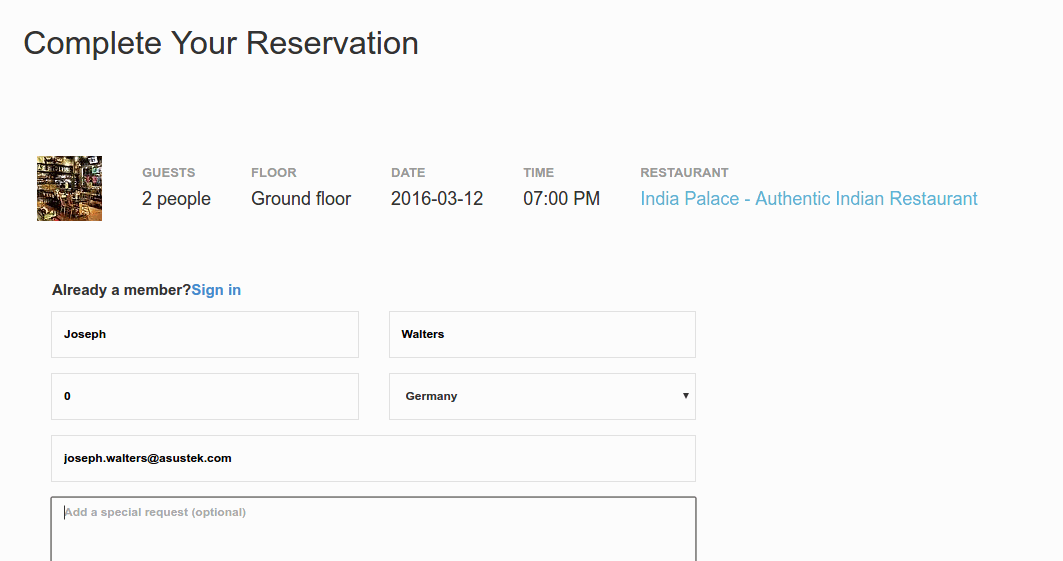Open India Palace - Authentic Indian Restaurant link
1063x561 pixels.
tap(809, 199)
